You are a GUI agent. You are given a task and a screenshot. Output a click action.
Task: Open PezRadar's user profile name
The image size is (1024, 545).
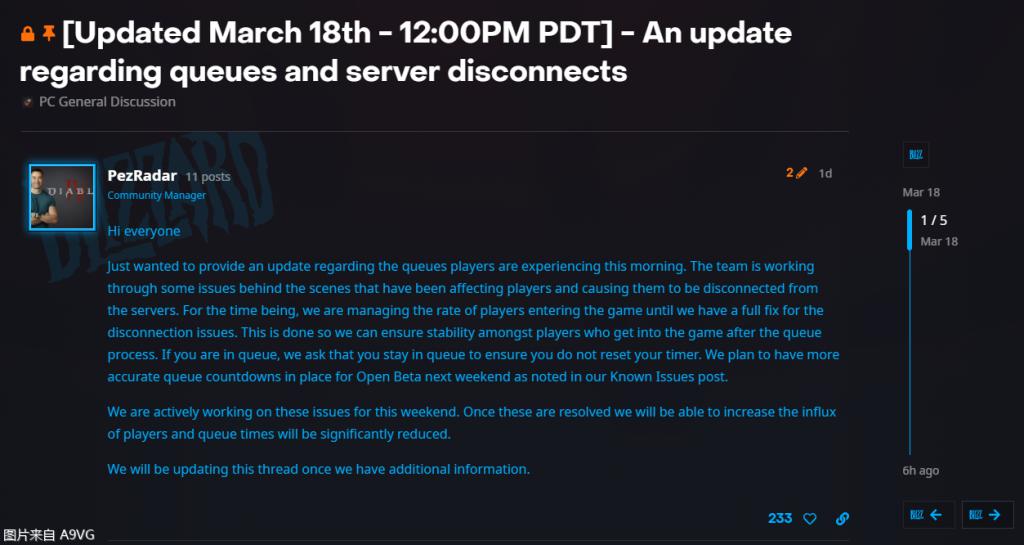click(x=142, y=176)
